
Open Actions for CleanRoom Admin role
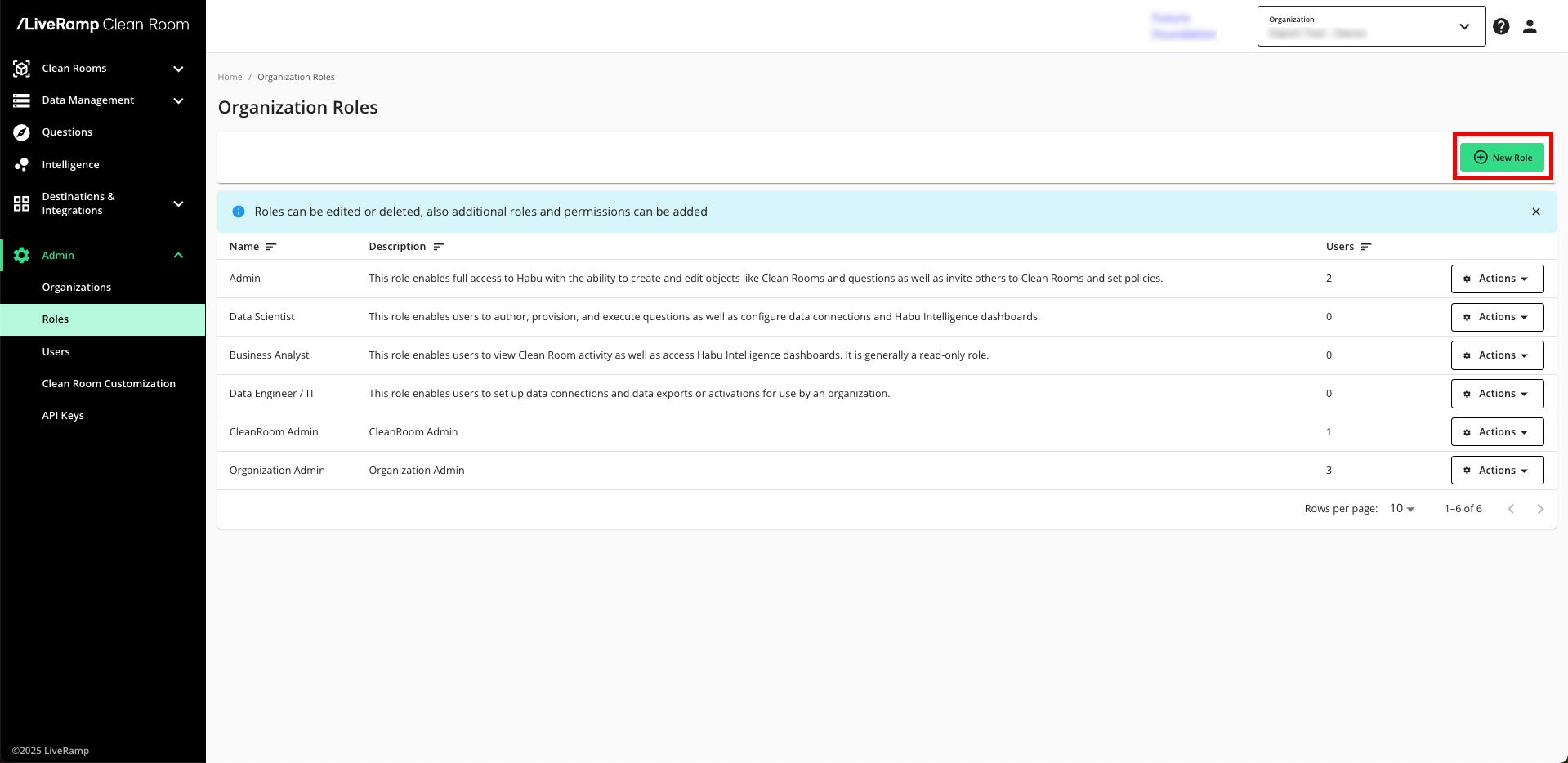coord(1497,432)
